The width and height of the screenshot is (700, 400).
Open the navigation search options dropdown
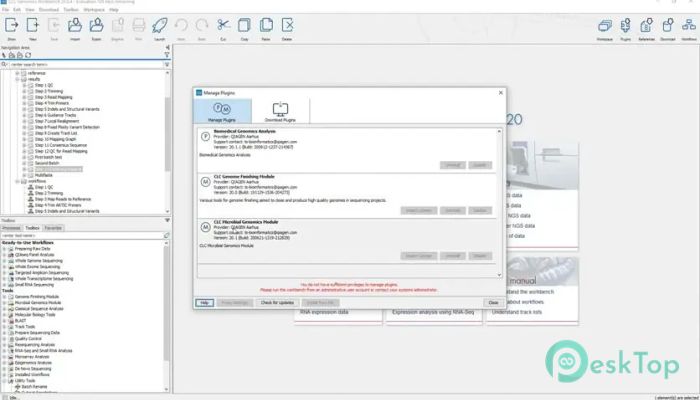point(167,65)
